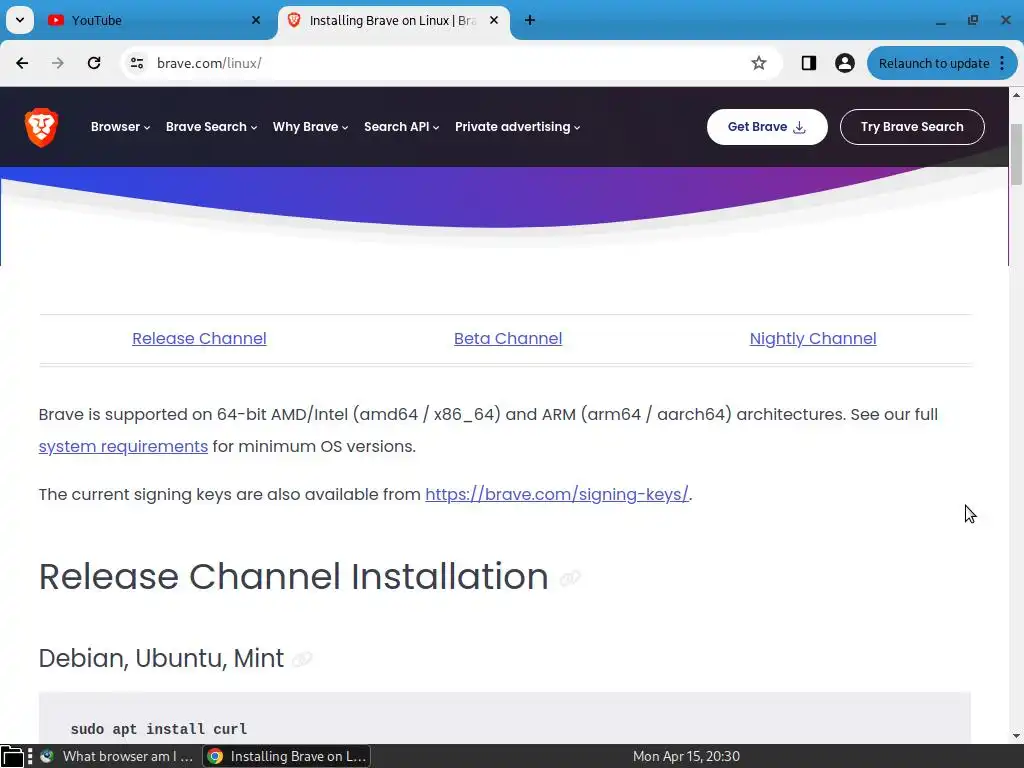The image size is (1024, 768).
Task: Select Installing Brave taskbar window button
Action: 287,756
